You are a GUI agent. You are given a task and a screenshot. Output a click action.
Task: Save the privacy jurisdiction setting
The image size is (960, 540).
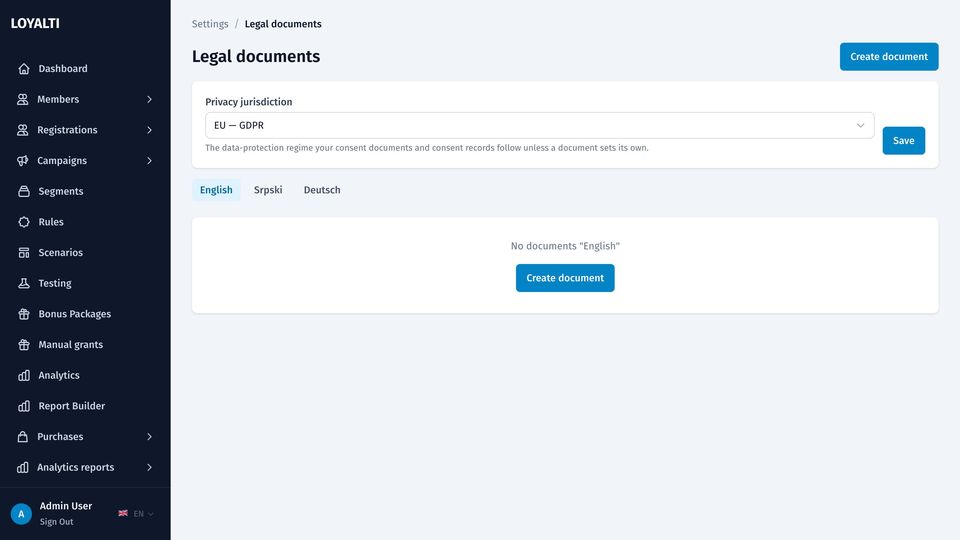point(904,141)
